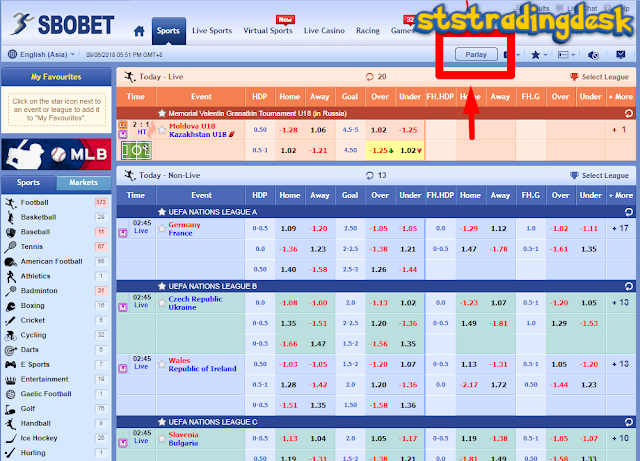Select League for Today Live

[x=599, y=77]
